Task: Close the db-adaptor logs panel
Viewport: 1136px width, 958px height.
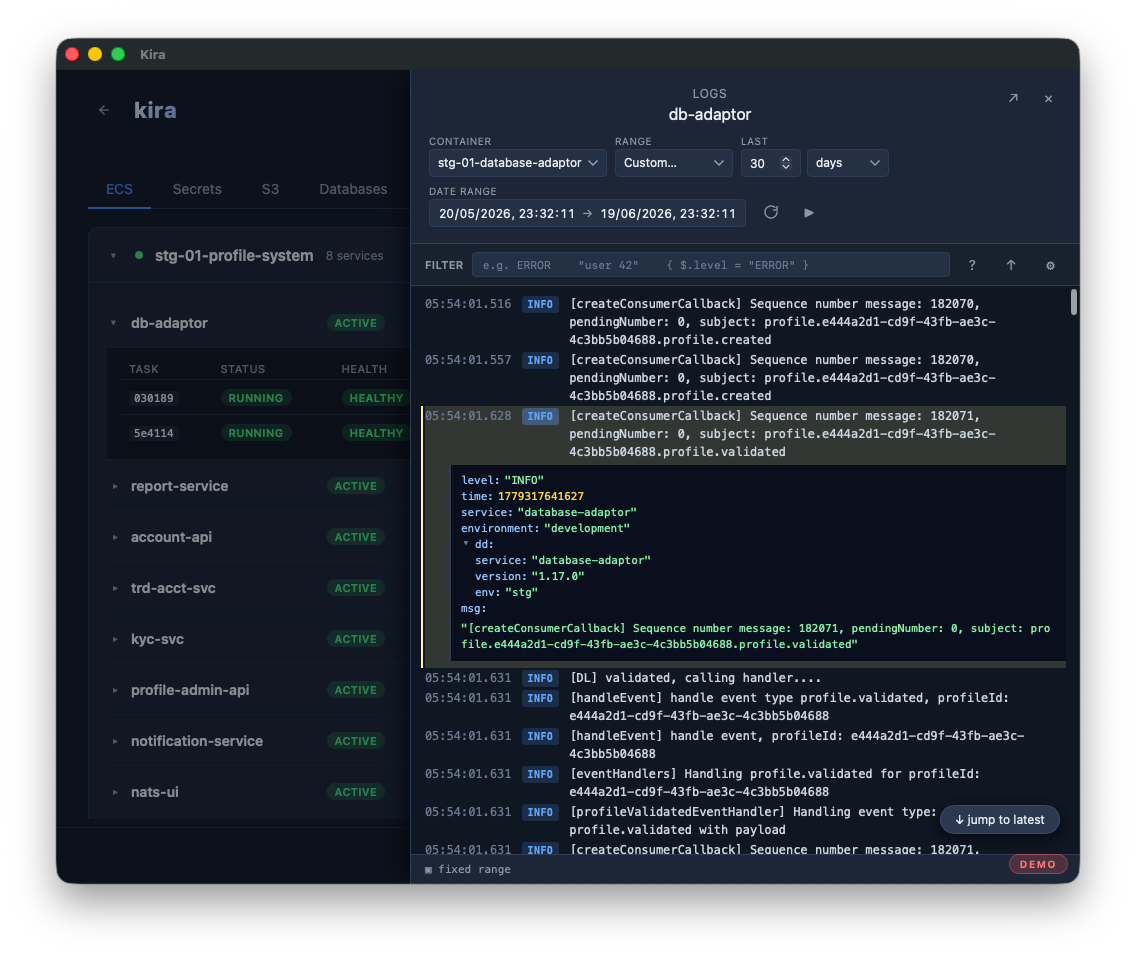Action: 1048,99
